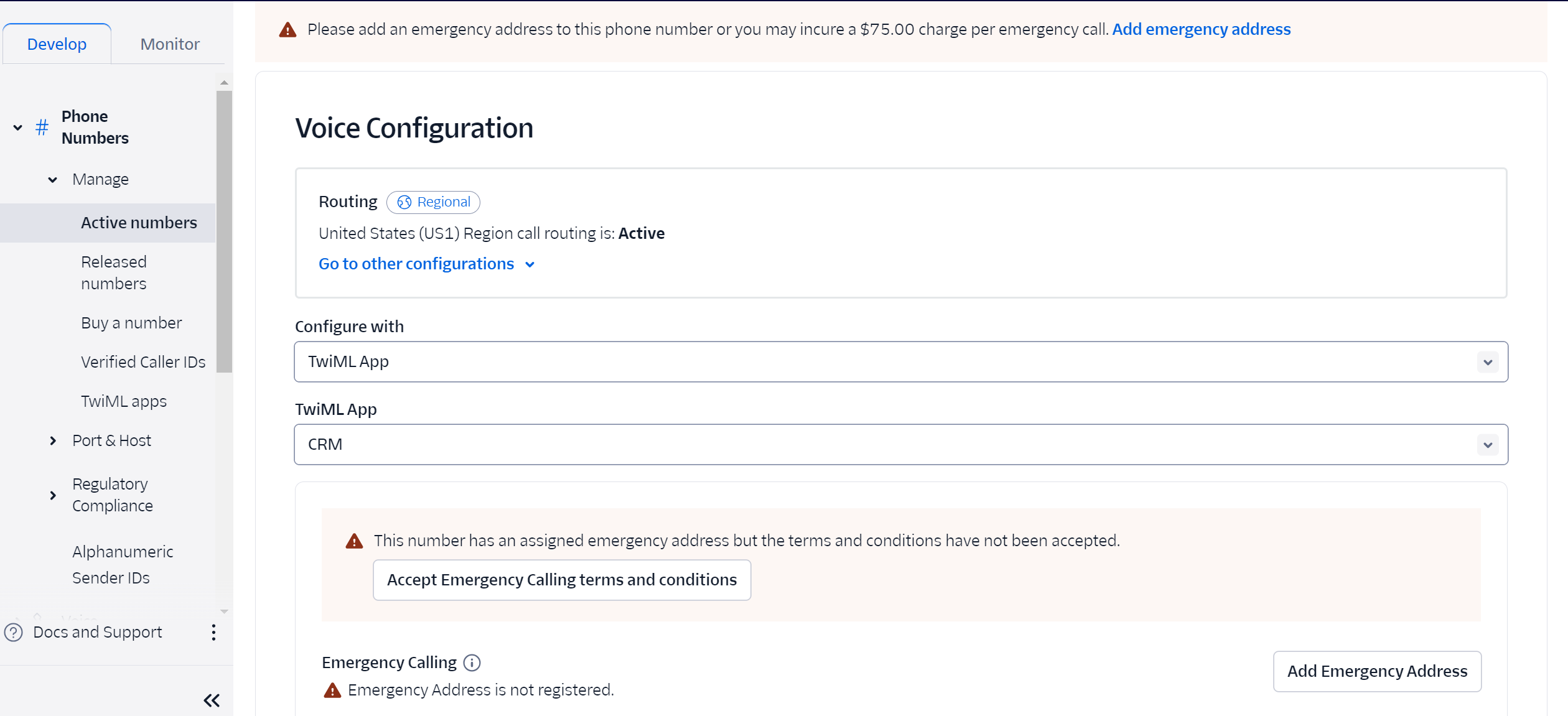Select the Develop tab
Screen dimensions: 1568x716
[x=57, y=44]
